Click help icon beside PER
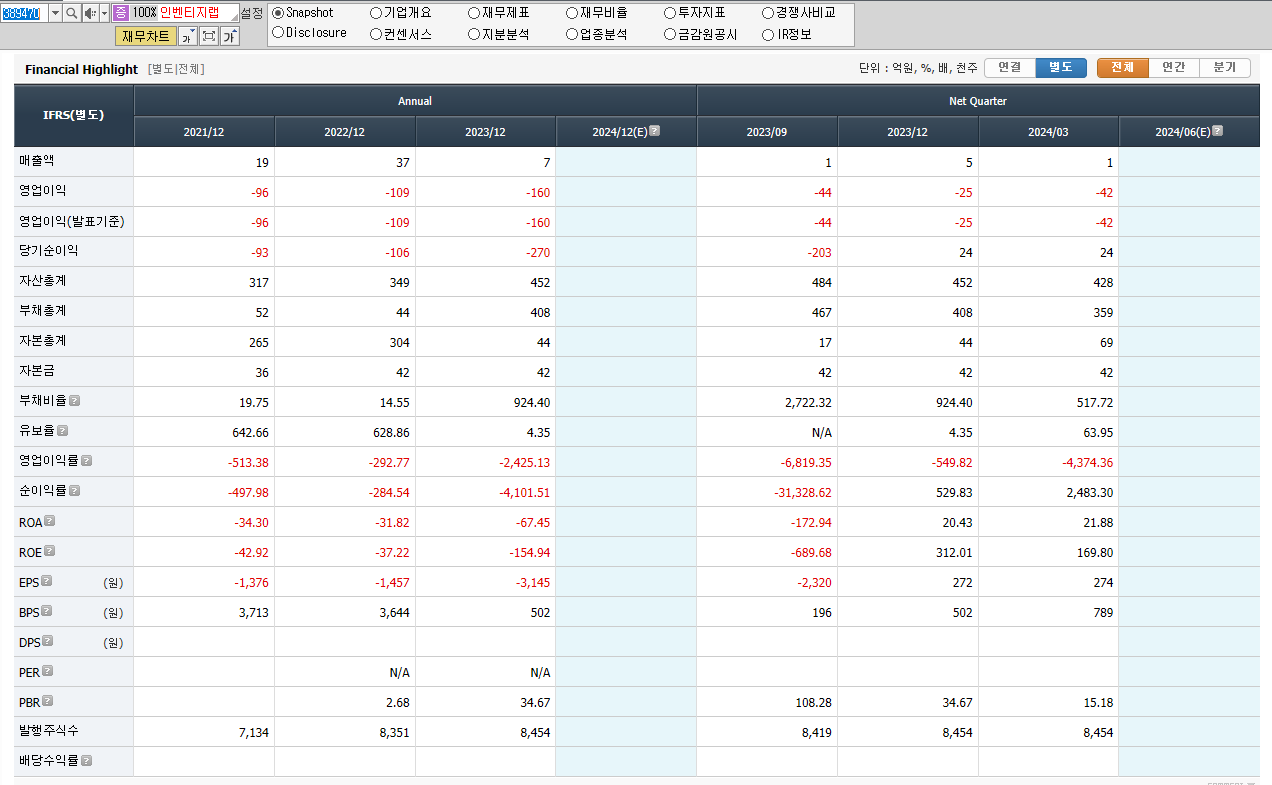Image resolution: width=1272 pixels, height=785 pixels. pyautogui.click(x=48, y=671)
